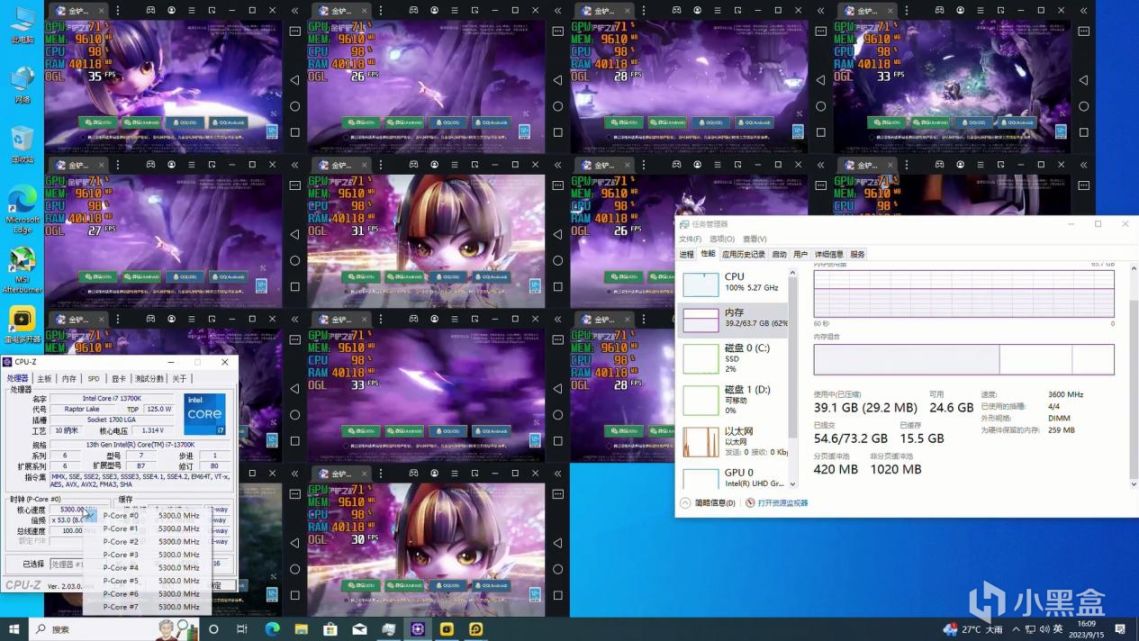1139x641 pixels.
Task: Click the volume icon in the system tray
Action: pyautogui.click(x=1044, y=629)
